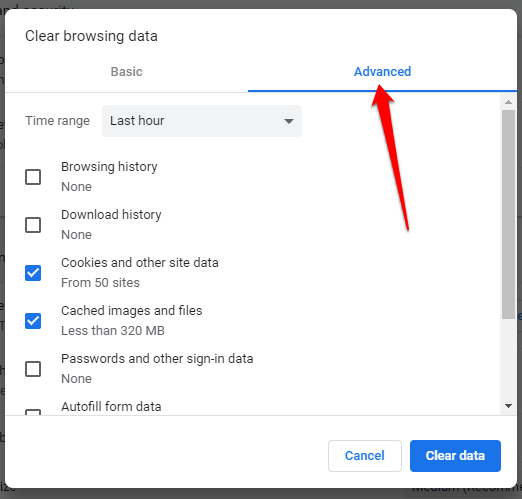522x499 pixels.
Task: Tick Passwords and other sign-in data checkbox
Action: click(33, 369)
